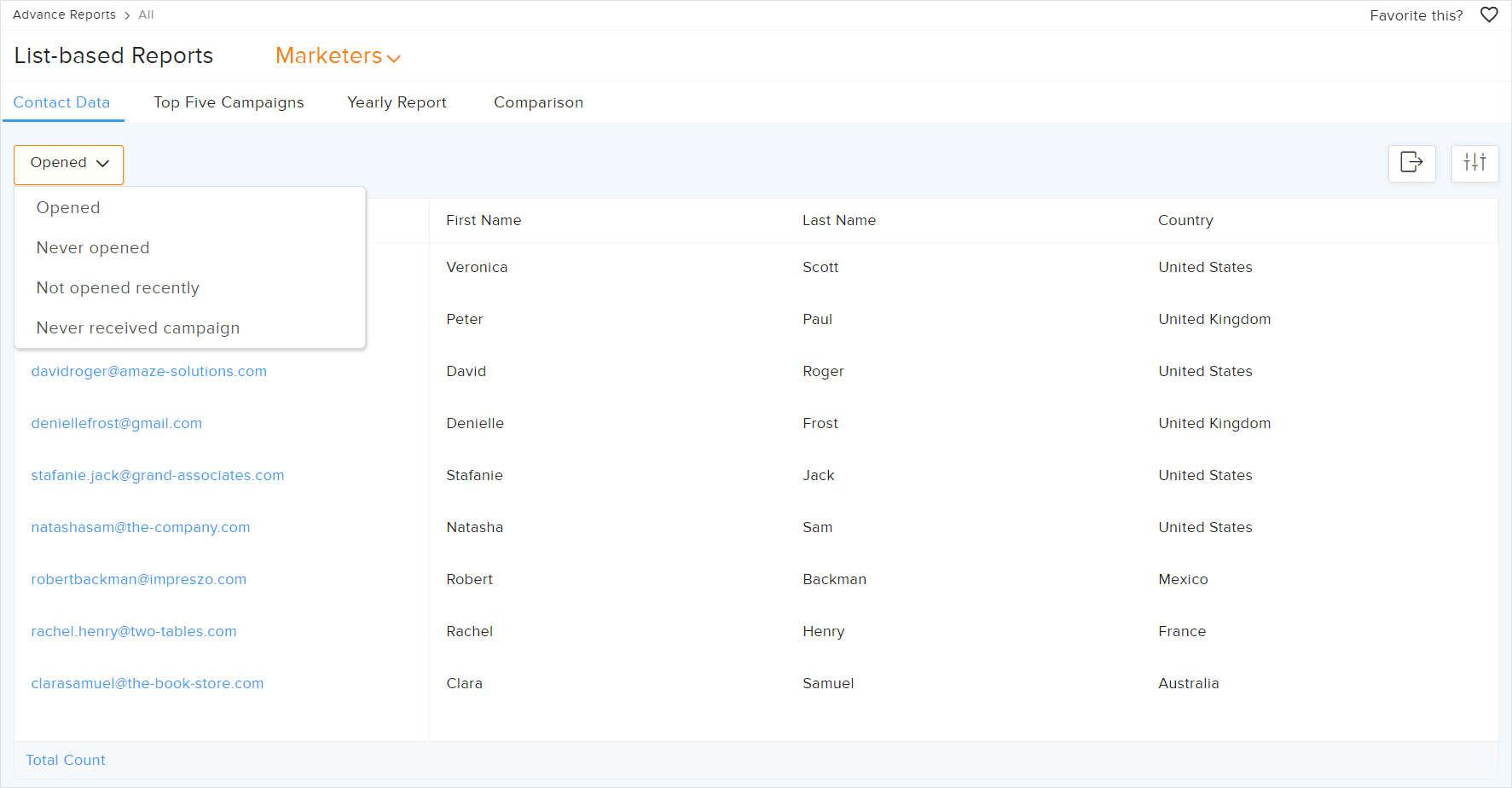
Task: Click deniellefrost@gmail.com email link
Action: [x=117, y=424]
